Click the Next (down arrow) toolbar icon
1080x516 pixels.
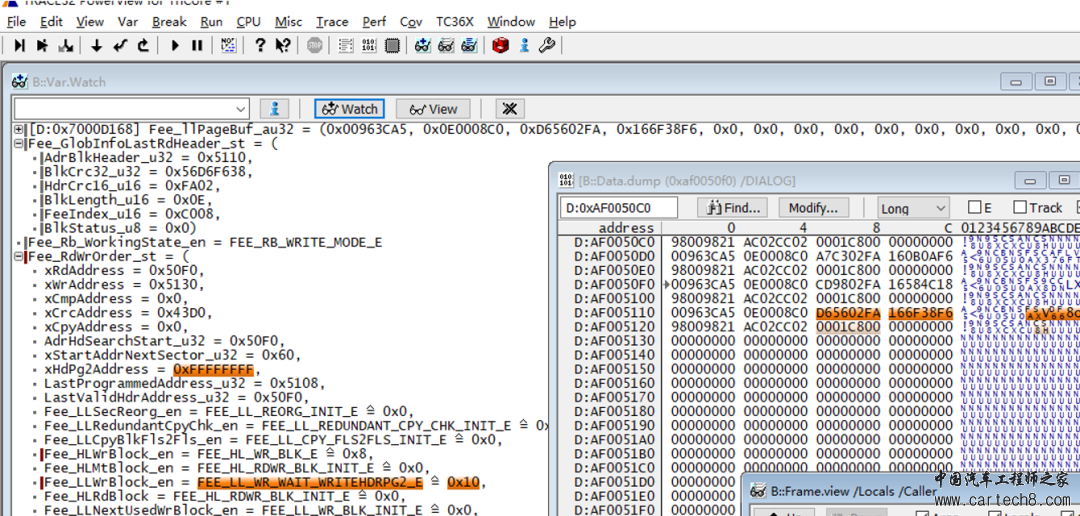[x=96, y=45]
